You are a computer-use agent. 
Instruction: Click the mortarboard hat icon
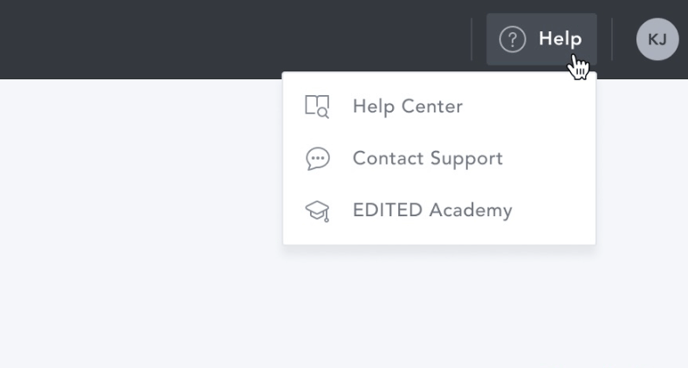coord(317,211)
